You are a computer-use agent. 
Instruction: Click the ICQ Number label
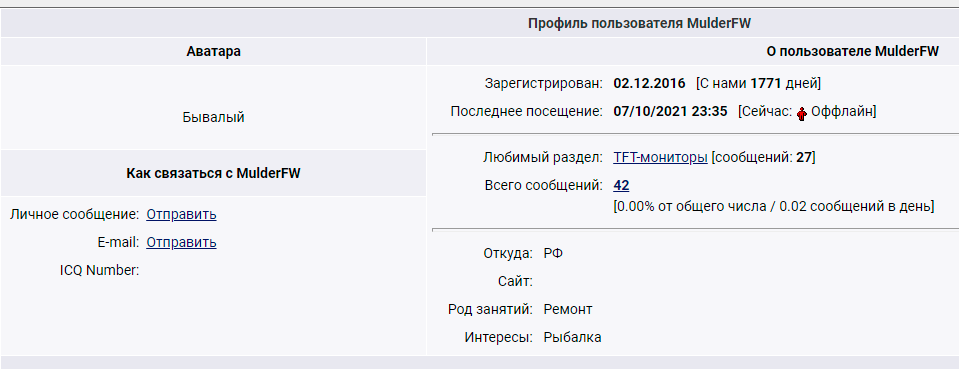point(100,270)
